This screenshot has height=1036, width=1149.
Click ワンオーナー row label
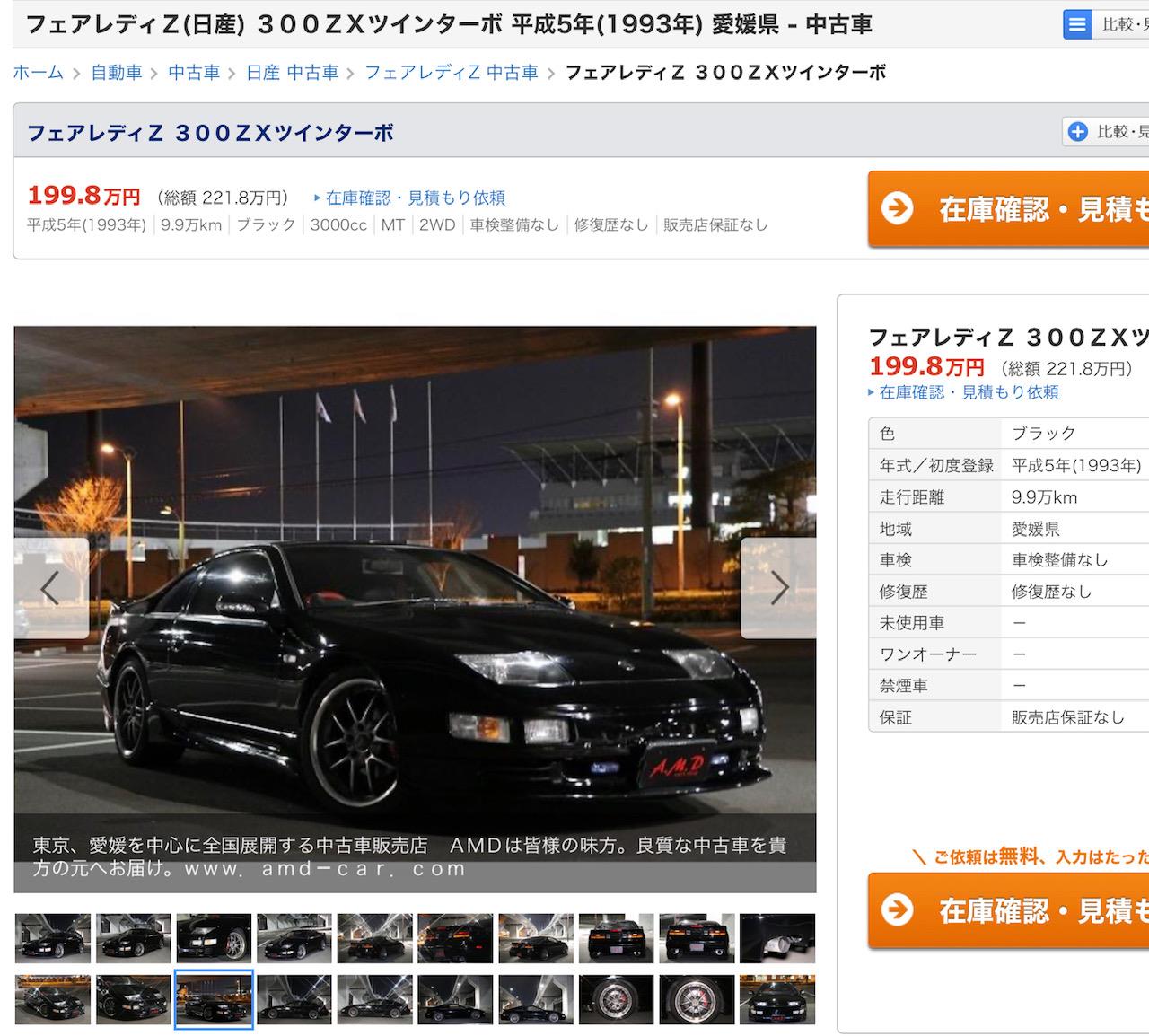click(928, 654)
